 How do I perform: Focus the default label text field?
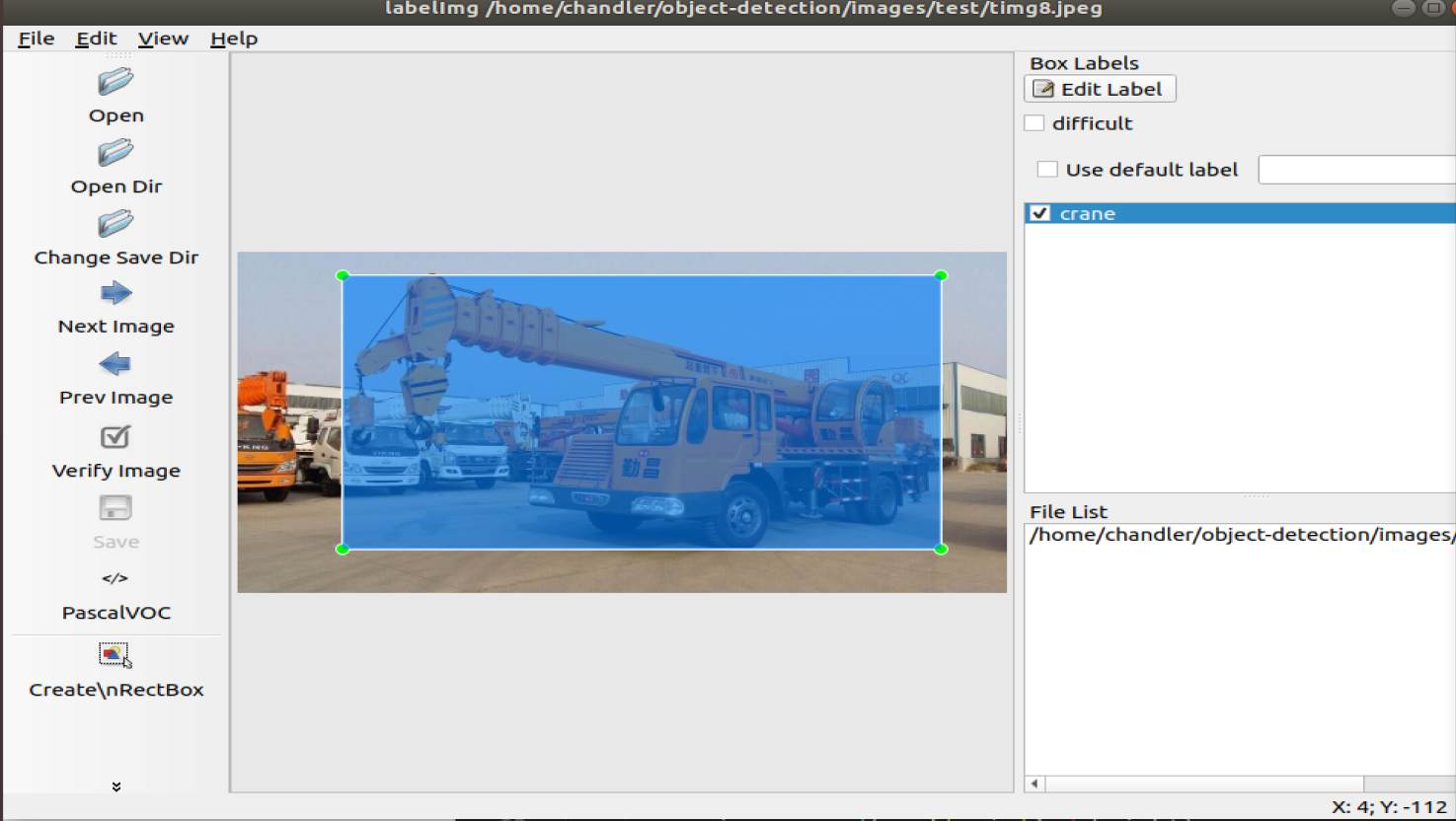1357,170
